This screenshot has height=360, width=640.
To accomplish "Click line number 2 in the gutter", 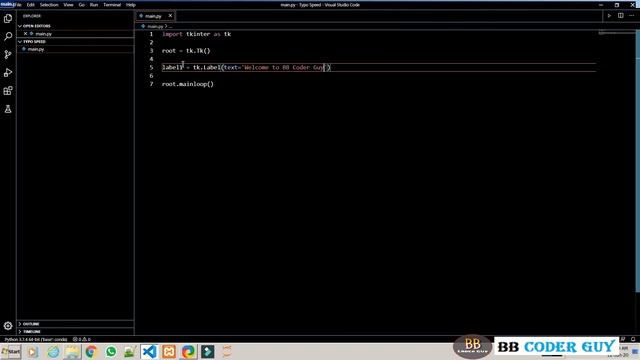I will tap(151, 42).
